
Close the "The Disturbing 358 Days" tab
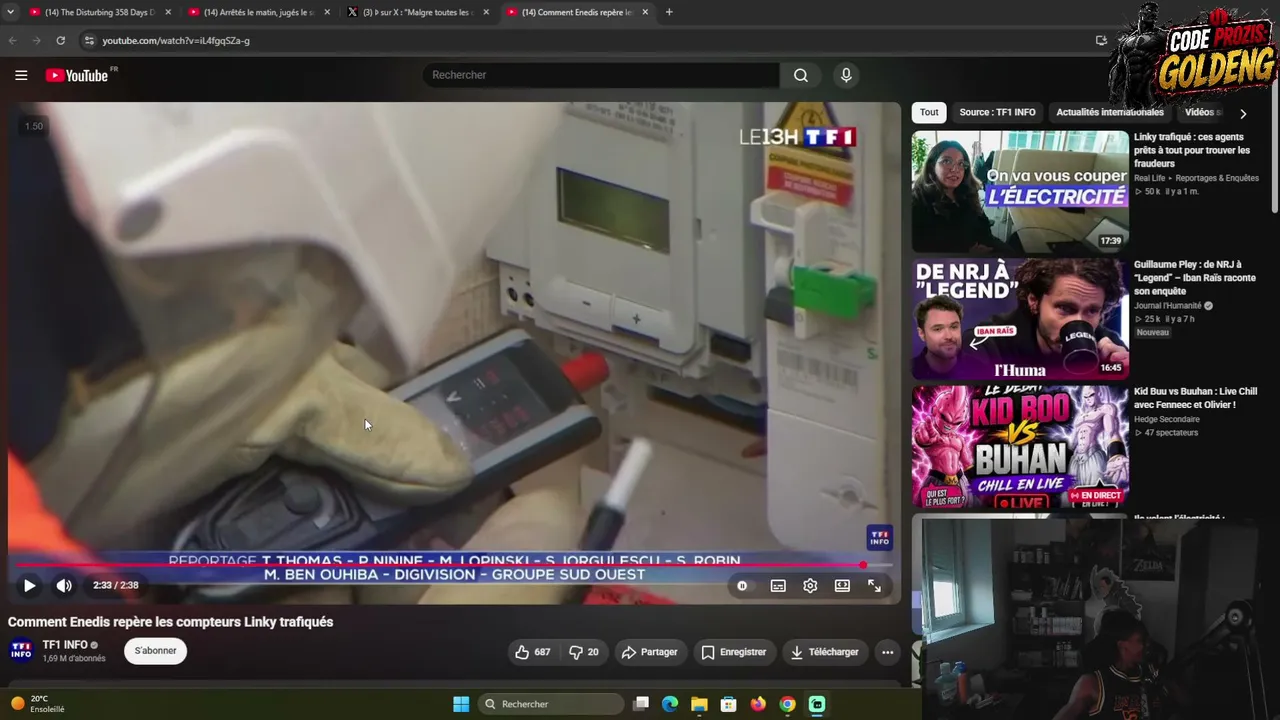point(168,12)
